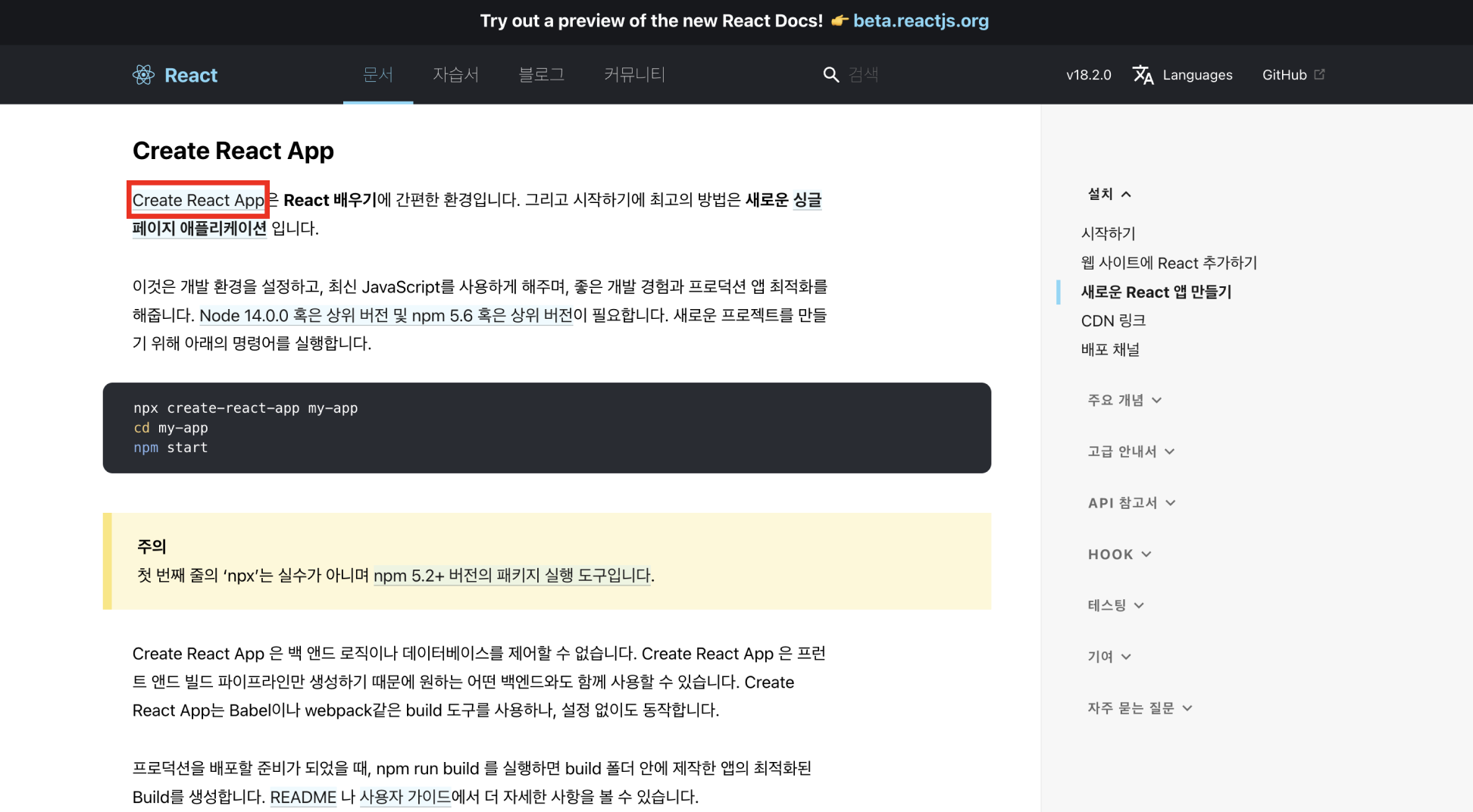The image size is (1473, 812).
Task: Expand the 주요 개념 sidebar section
Action: [x=1124, y=400]
